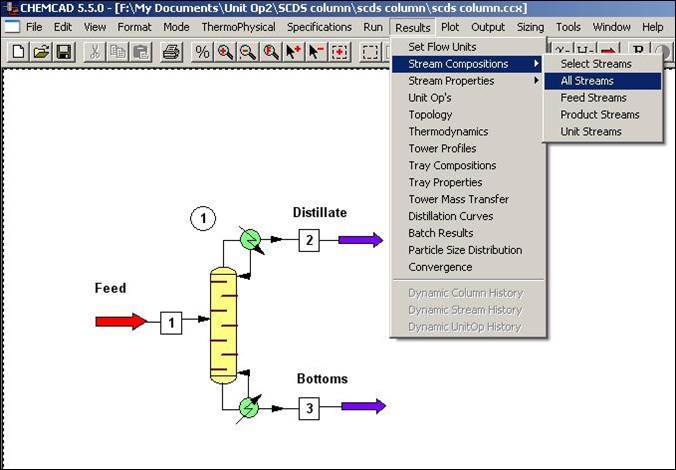Select the yellow distillation column unit

tap(223, 325)
